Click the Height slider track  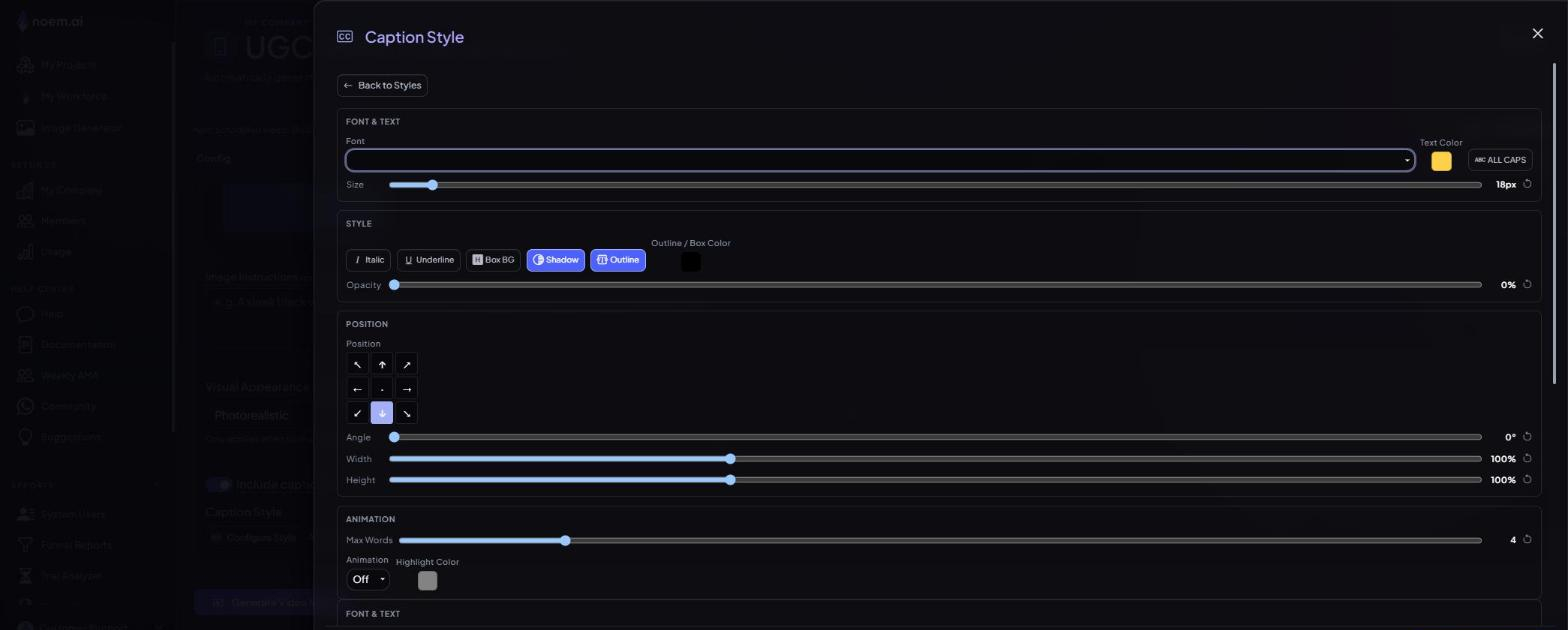coord(935,480)
